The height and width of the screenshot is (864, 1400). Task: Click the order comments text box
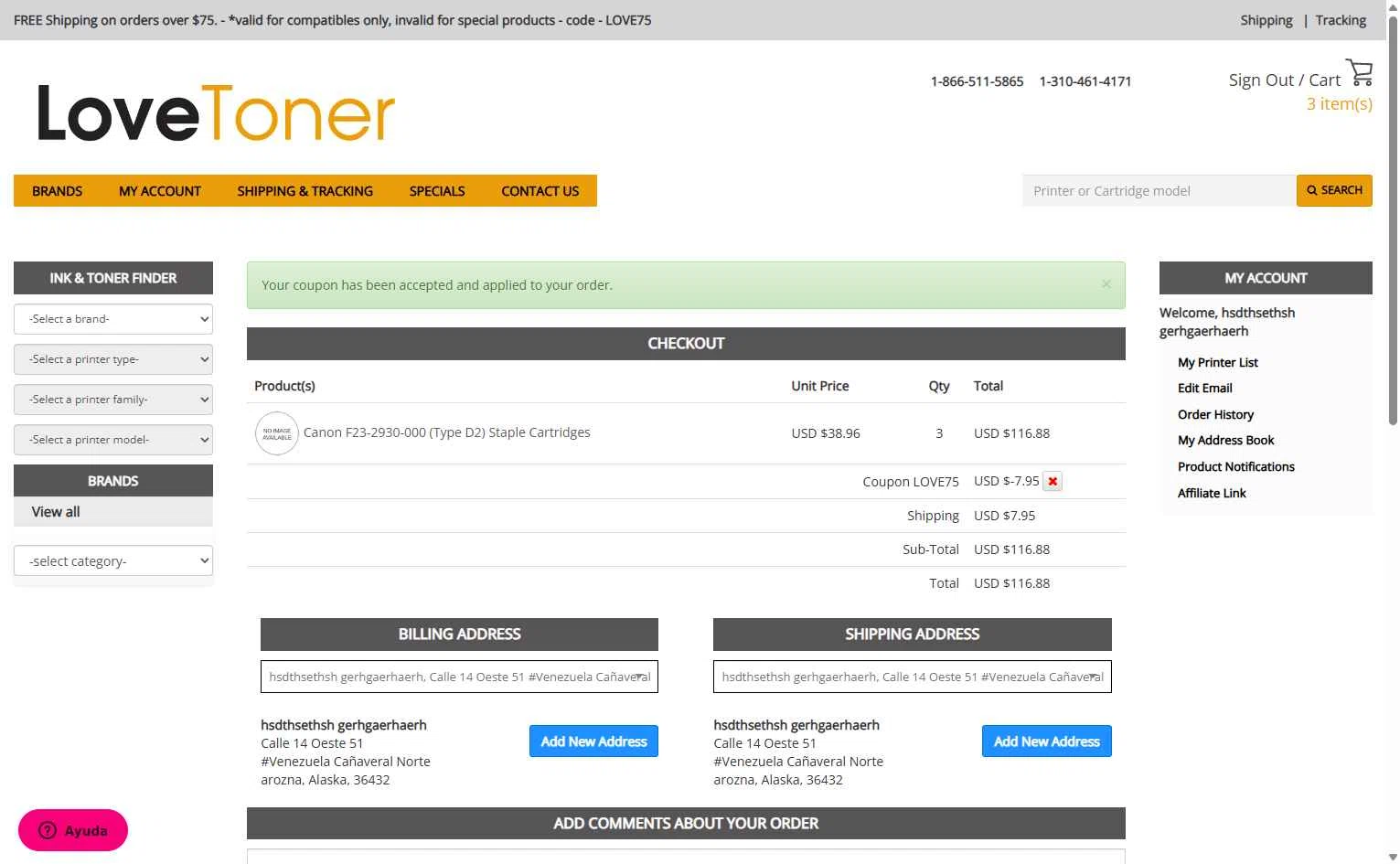point(686,857)
